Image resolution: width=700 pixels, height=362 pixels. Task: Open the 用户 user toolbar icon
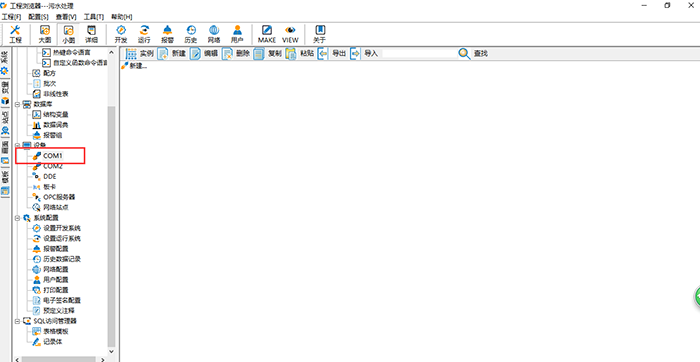click(237, 34)
